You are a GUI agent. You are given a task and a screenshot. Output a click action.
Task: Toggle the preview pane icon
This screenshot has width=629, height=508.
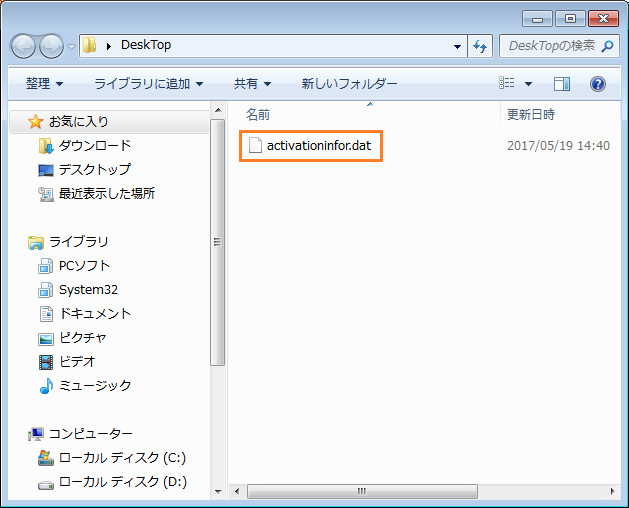coord(562,84)
